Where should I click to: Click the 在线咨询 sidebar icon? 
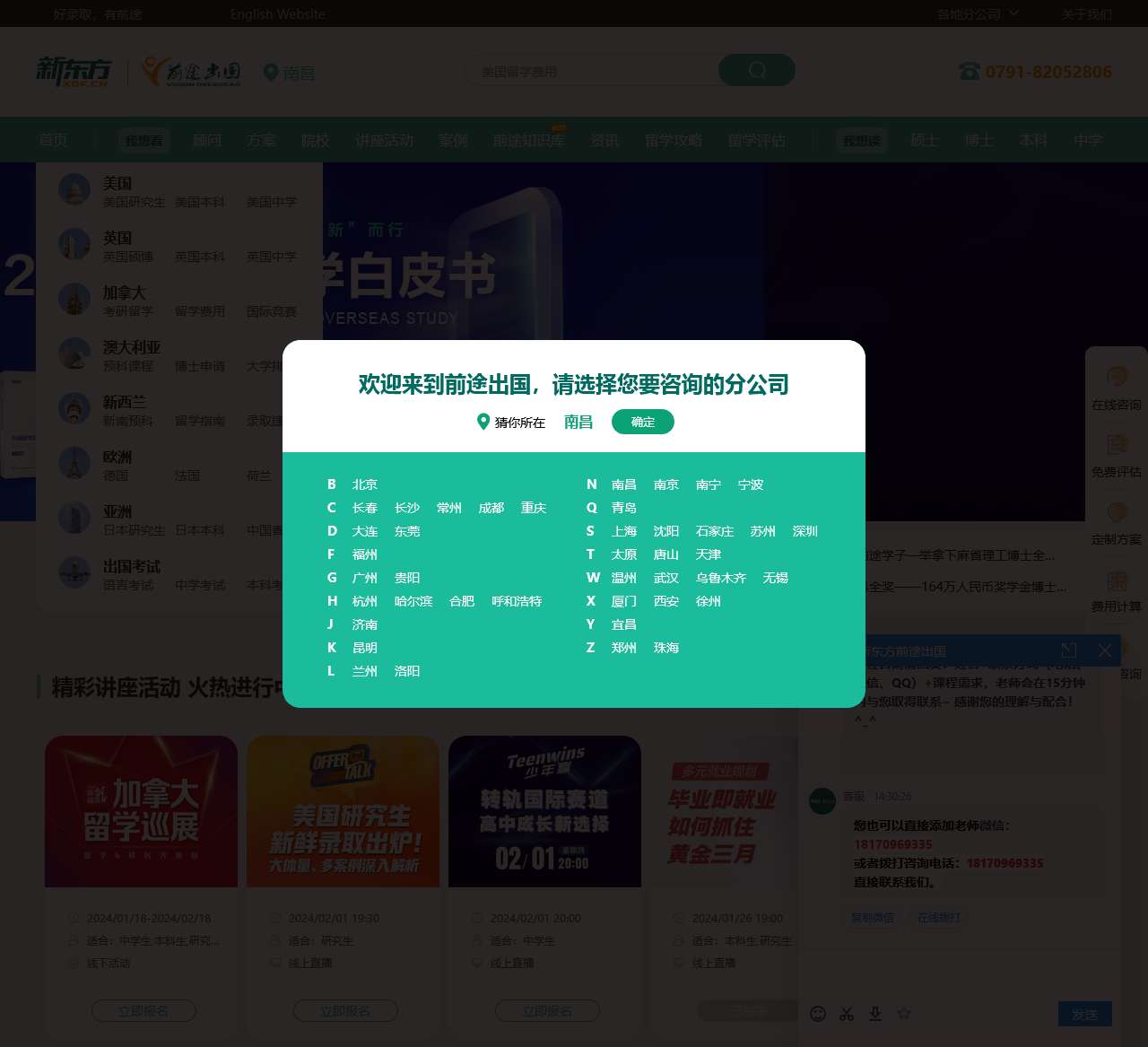point(1117,377)
